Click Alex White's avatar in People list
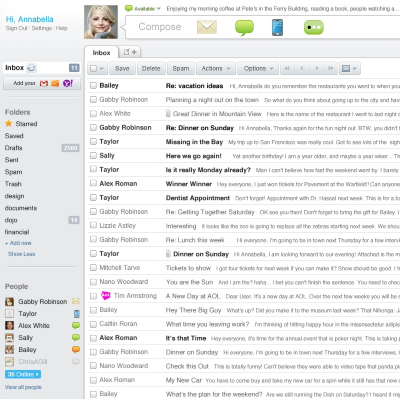400x399 pixels. pyautogui.click(x=9, y=326)
